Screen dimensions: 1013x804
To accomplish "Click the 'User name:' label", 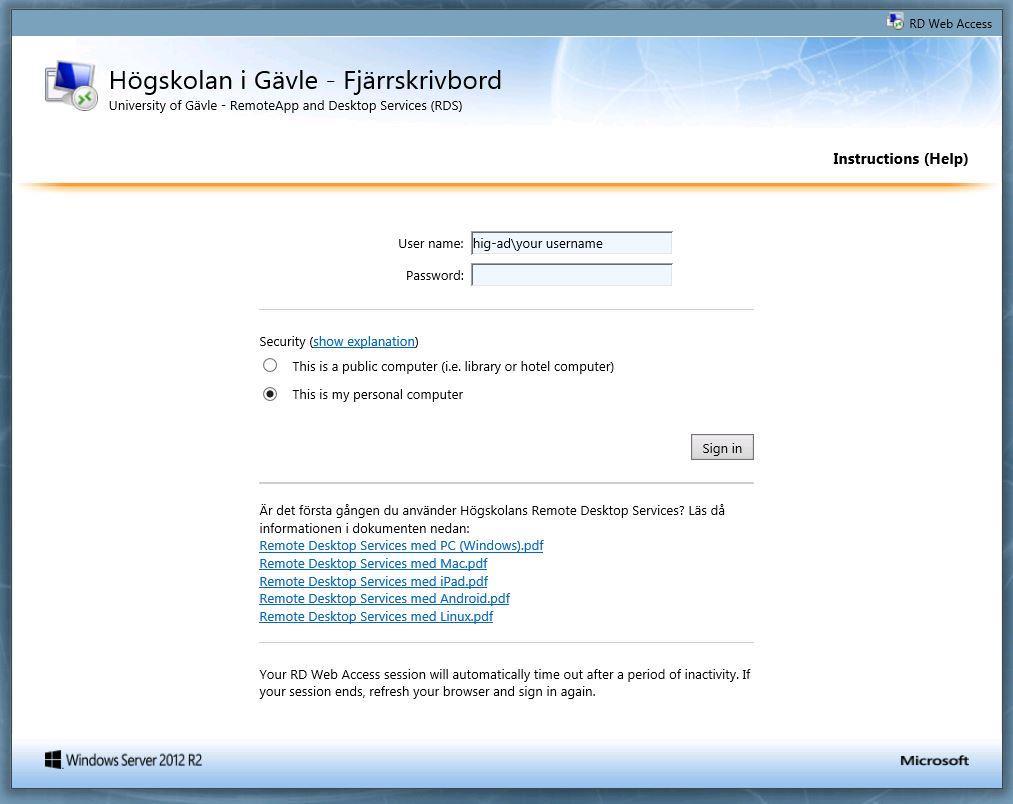I will tap(430, 244).
